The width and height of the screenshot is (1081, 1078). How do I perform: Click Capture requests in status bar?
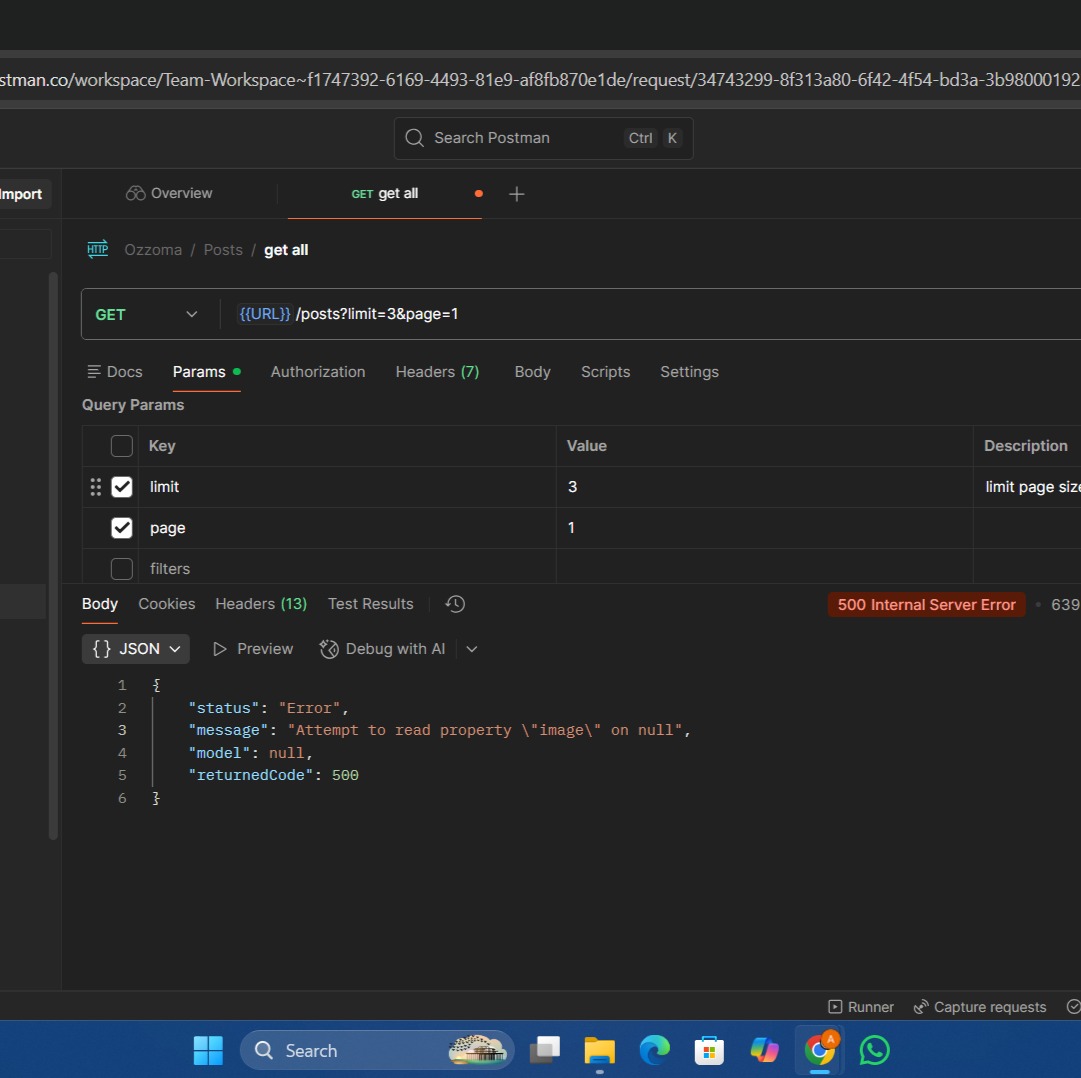(x=980, y=1007)
